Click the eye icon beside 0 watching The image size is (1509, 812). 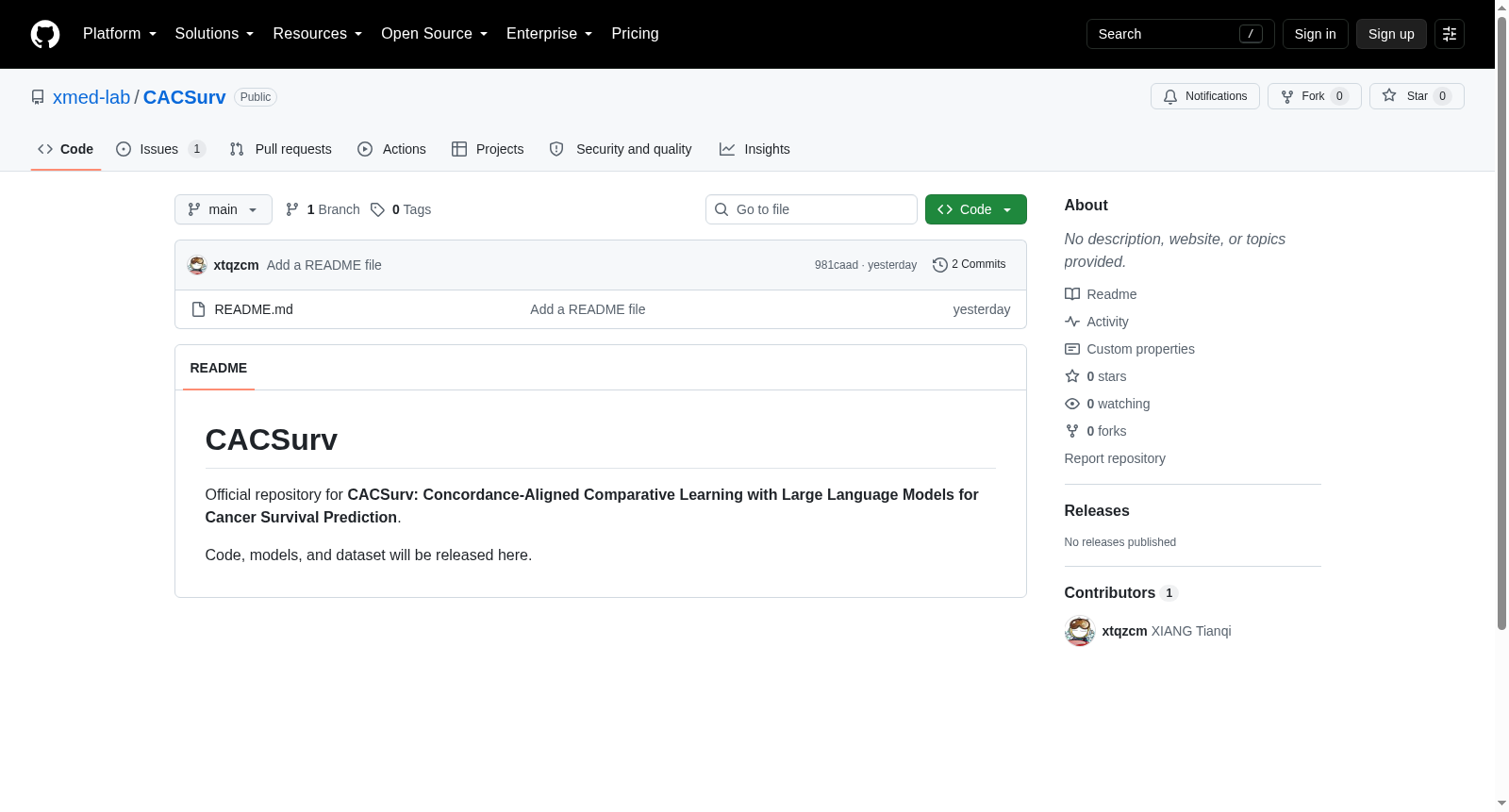coord(1072,404)
